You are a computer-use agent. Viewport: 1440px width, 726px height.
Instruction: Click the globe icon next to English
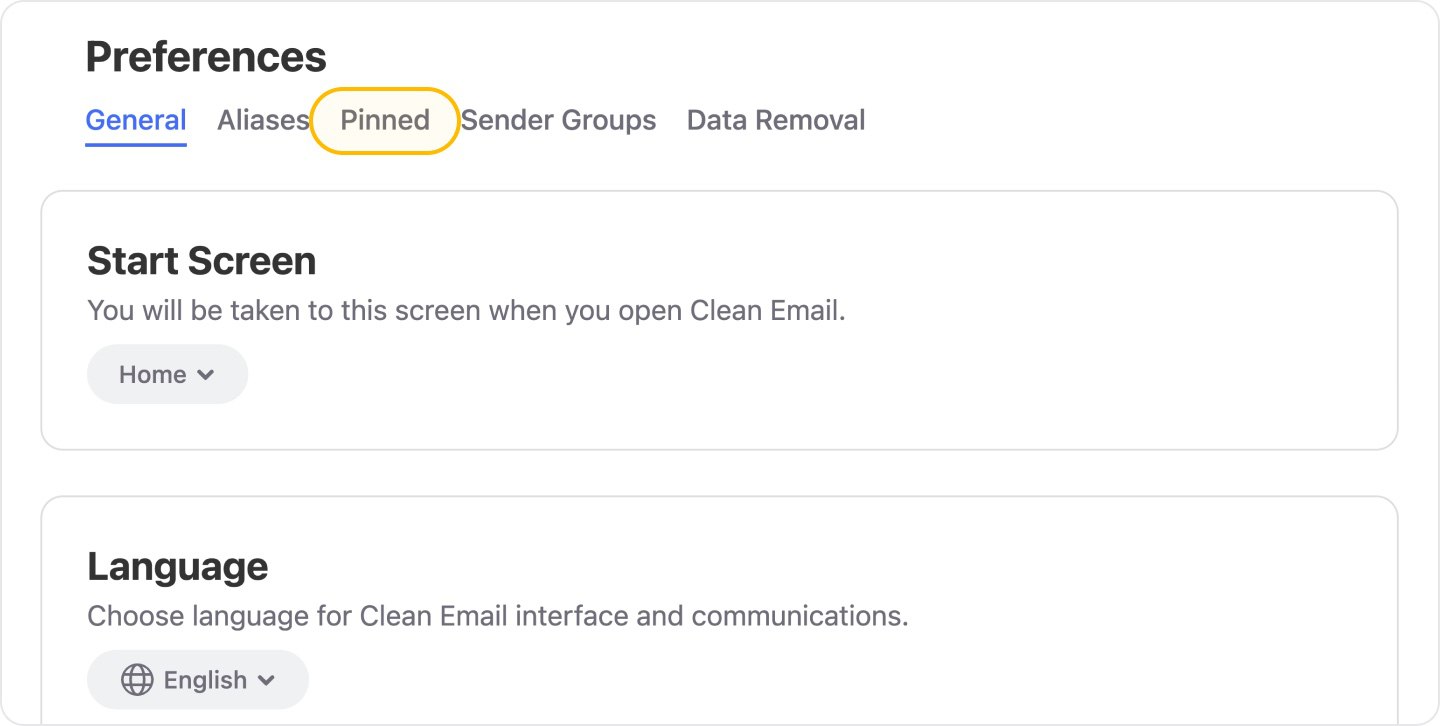136,679
